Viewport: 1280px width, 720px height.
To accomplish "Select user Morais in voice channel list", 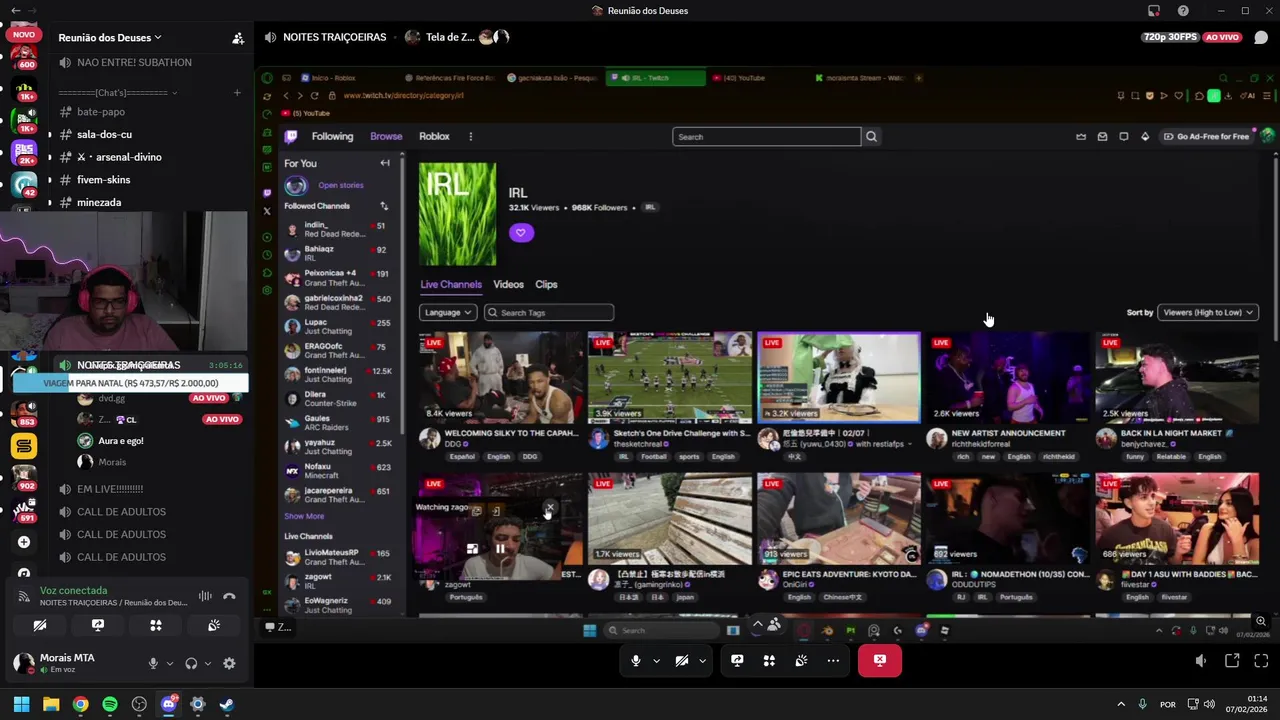I will (112, 463).
